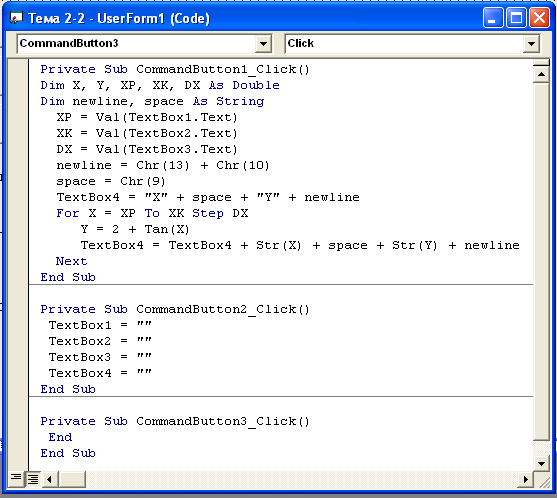557x498 pixels.
Task: Open the procedure dropdown showing Click
Action: click(531, 44)
